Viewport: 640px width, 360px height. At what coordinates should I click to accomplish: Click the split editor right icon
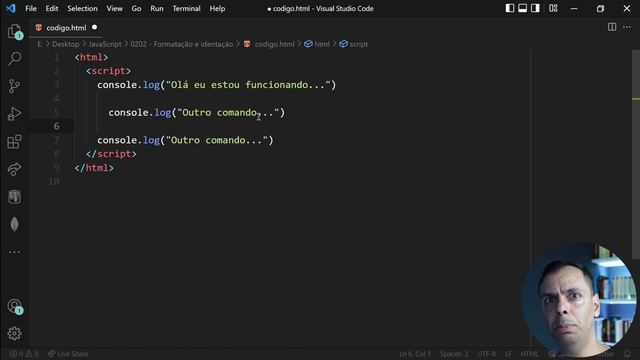pyautogui.click(x=612, y=27)
